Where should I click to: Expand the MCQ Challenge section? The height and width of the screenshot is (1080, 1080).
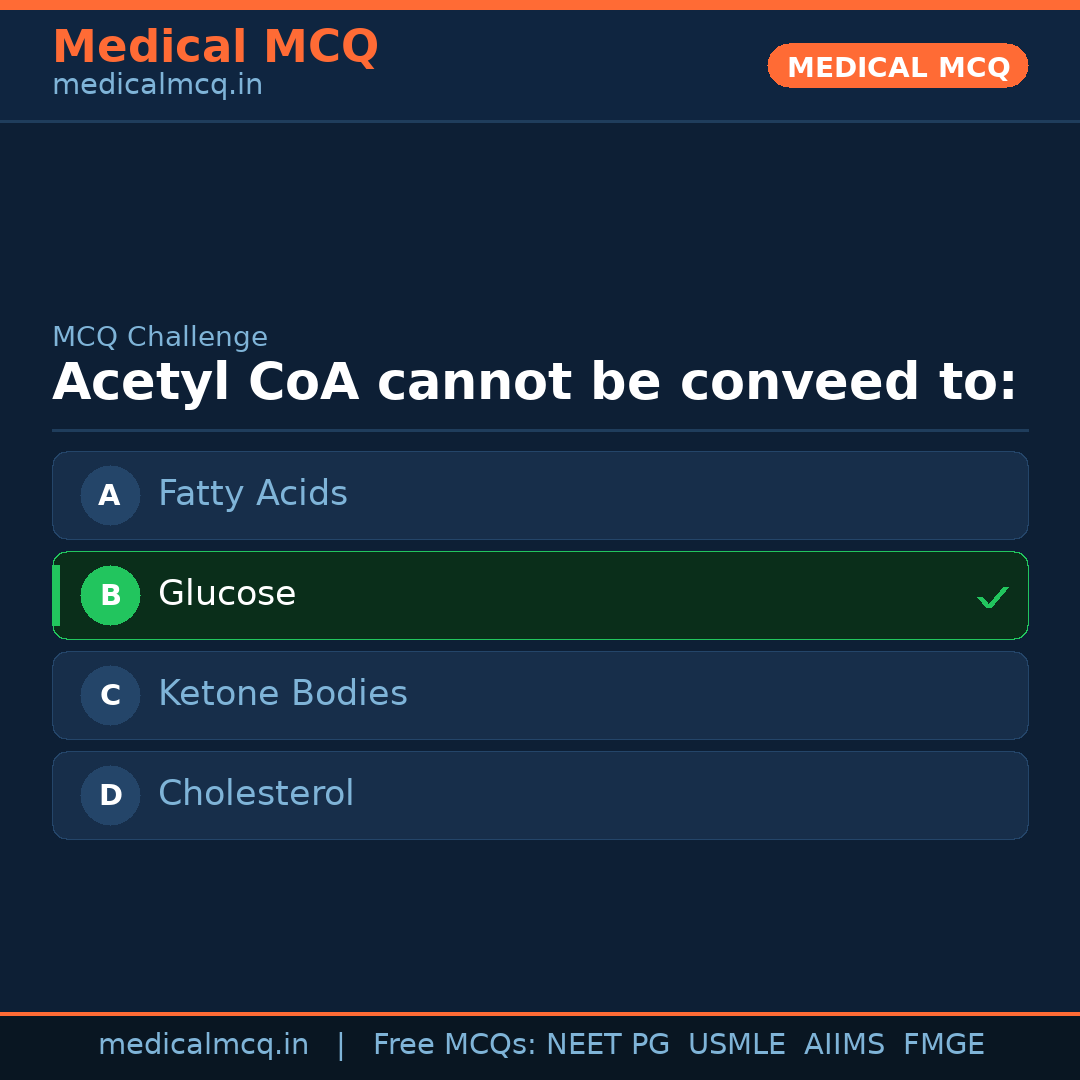click(x=160, y=337)
